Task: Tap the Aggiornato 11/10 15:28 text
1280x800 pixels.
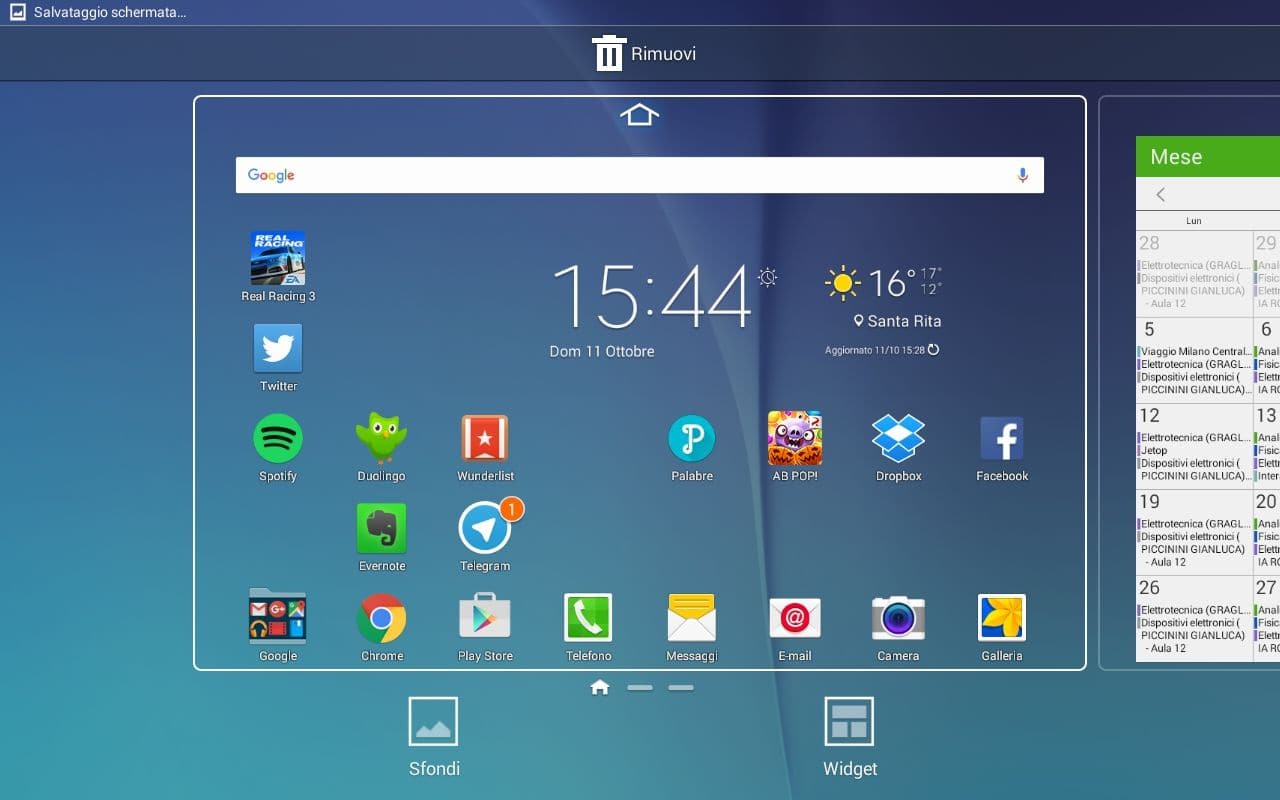Action: pyautogui.click(x=873, y=351)
